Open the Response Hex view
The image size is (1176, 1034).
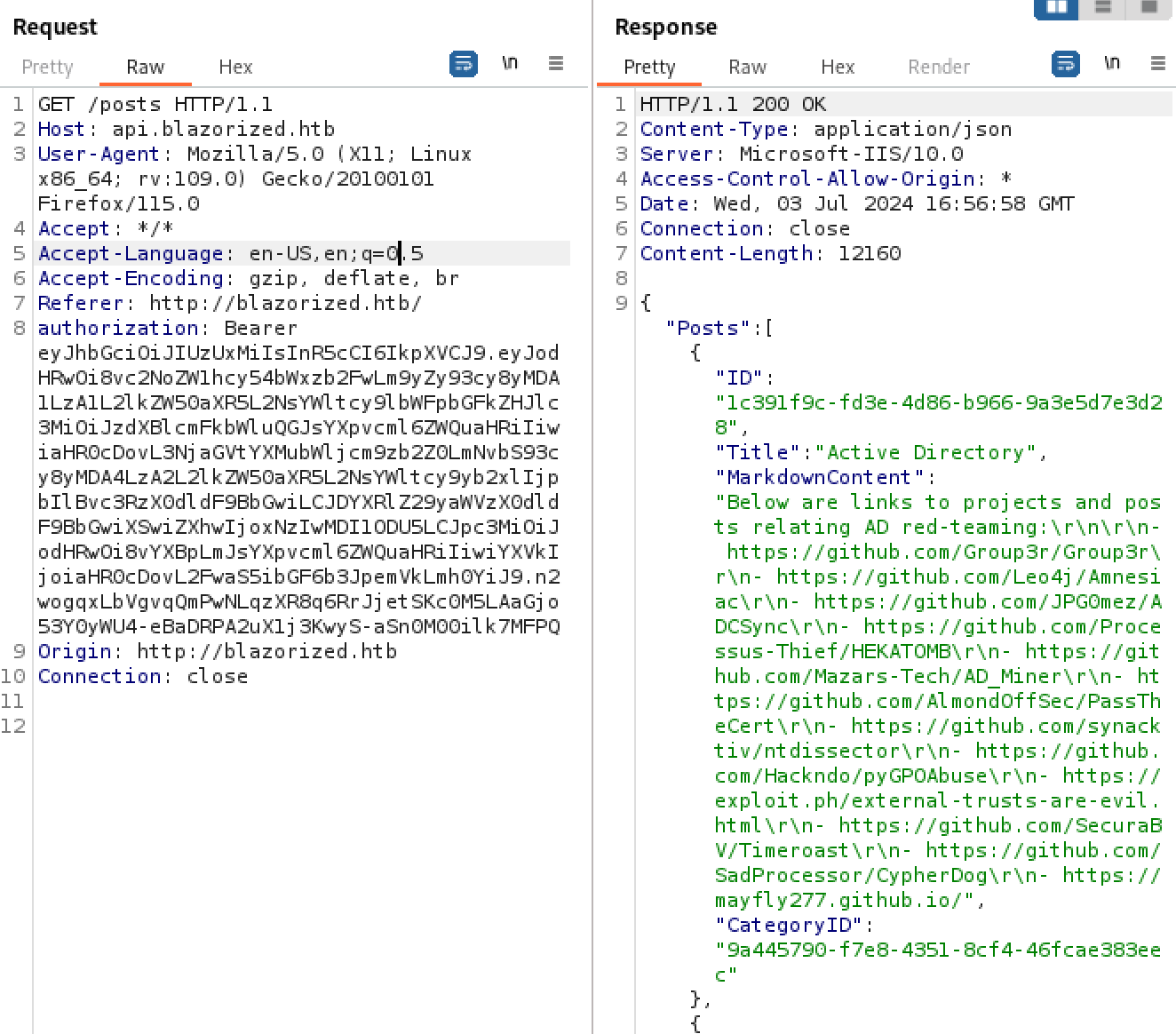(838, 68)
